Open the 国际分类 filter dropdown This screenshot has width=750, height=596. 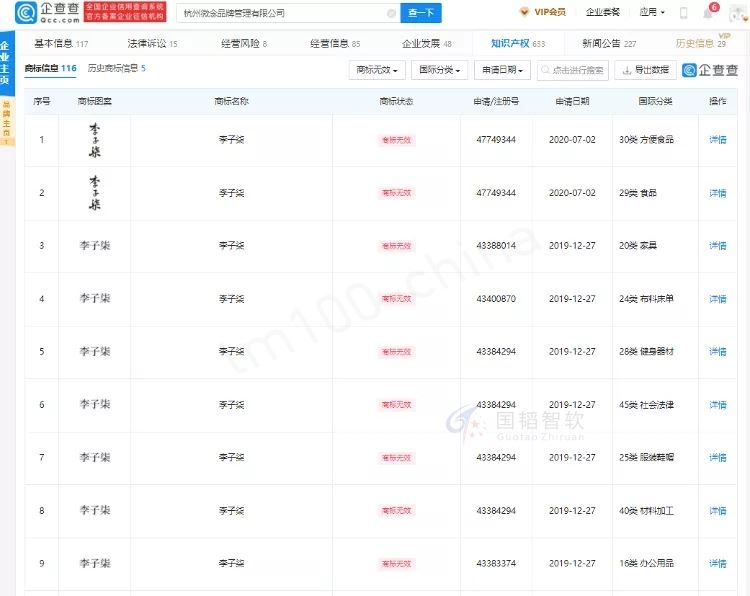[x=439, y=70]
